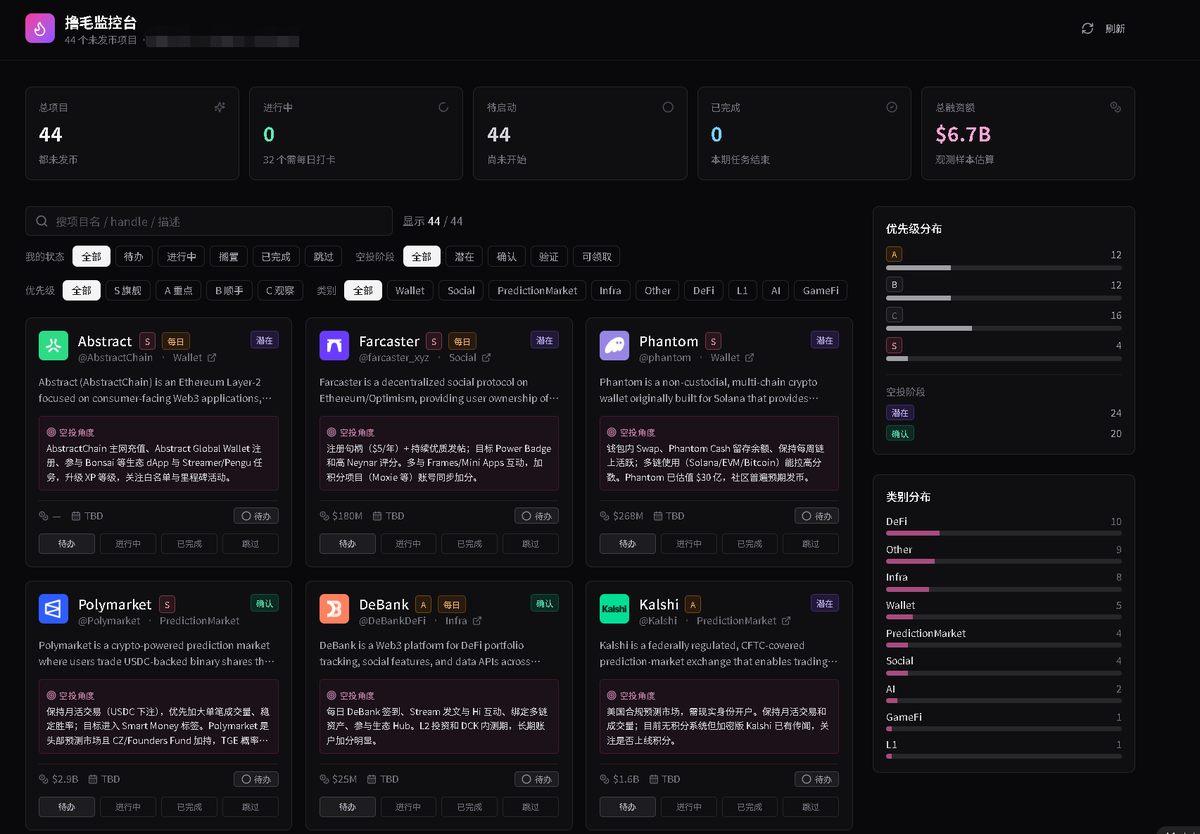Click priority A distribution bar

[1003, 268]
